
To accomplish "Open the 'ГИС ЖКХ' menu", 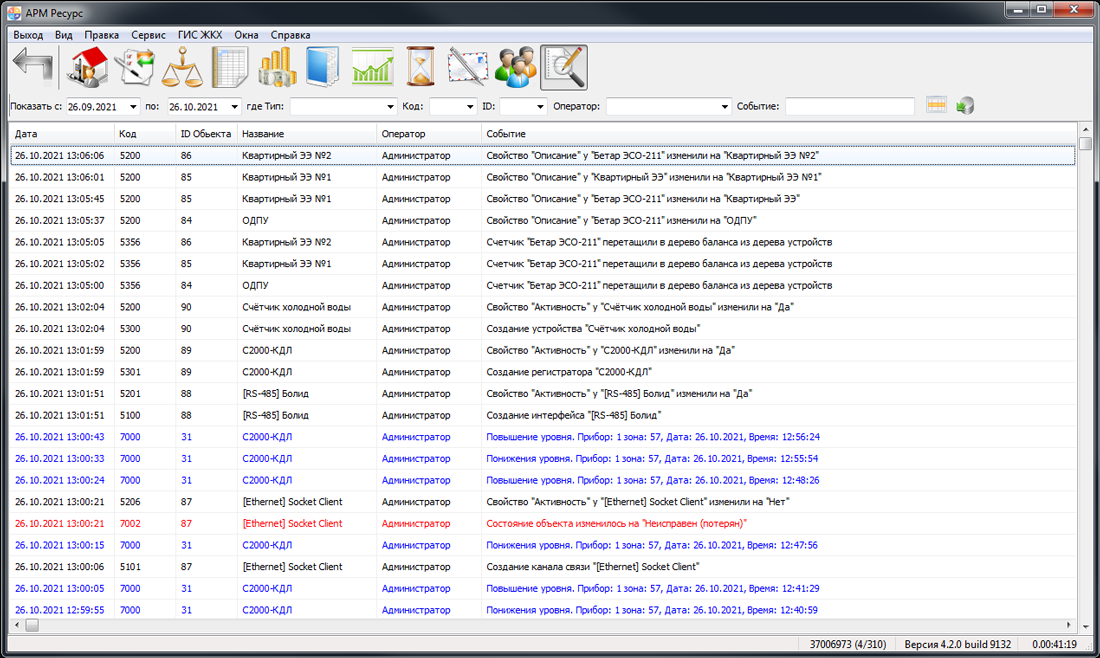I will pos(200,35).
